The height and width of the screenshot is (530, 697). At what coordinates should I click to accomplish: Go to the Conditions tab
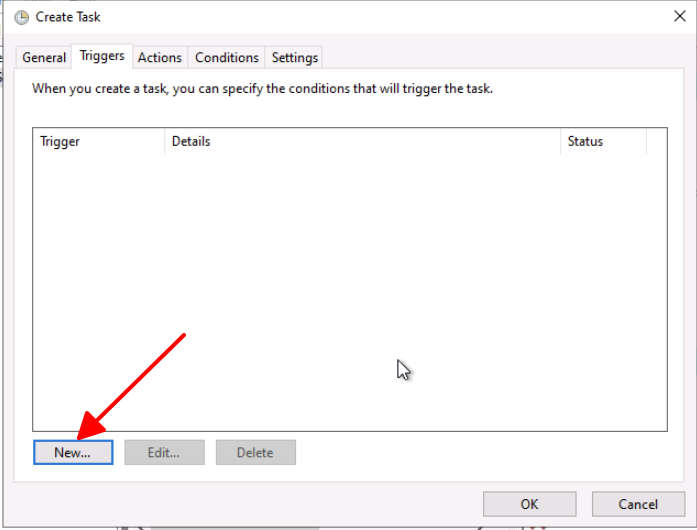[x=227, y=58]
